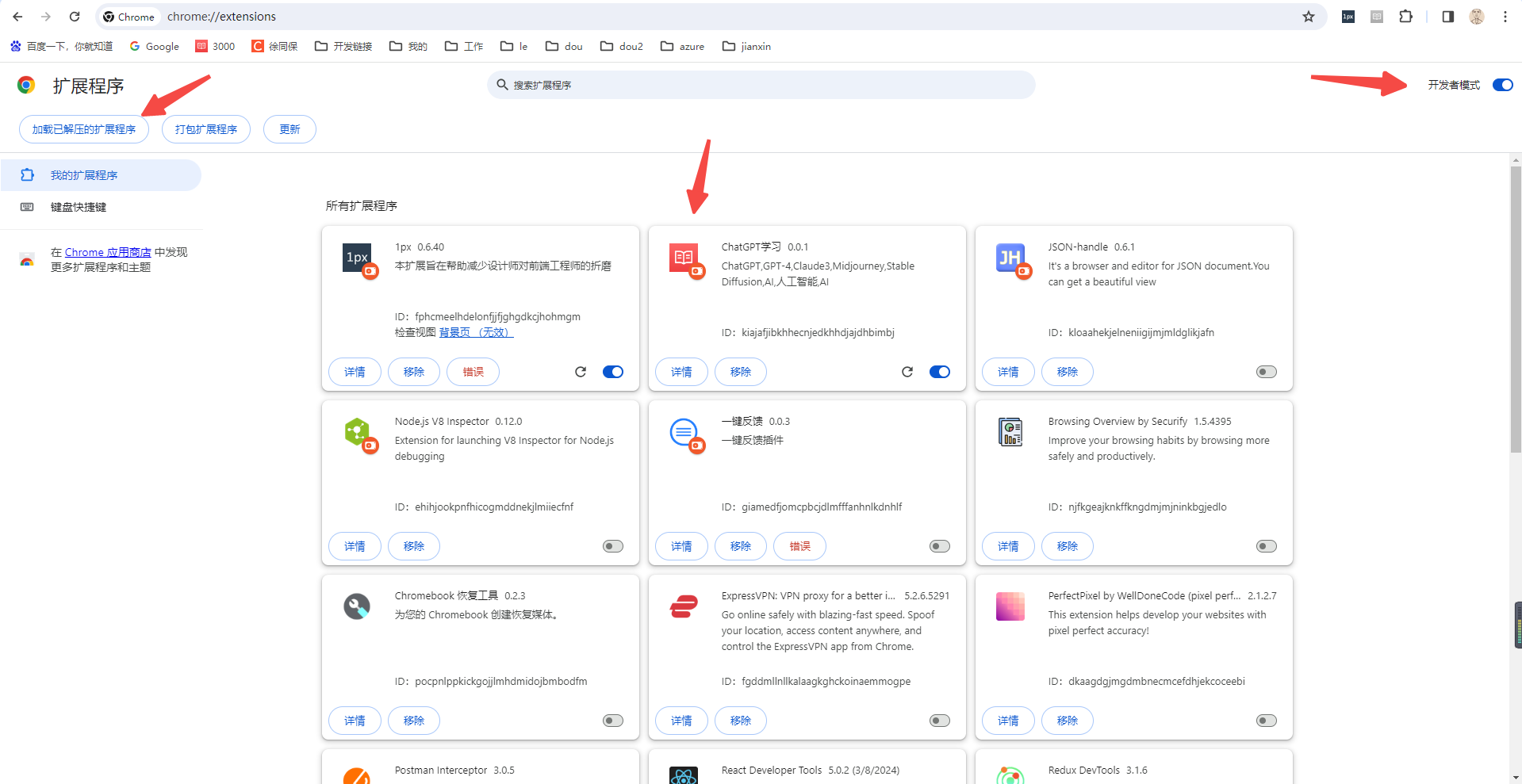Screen dimensions: 1522x784
Task: Enable the JSON-handle extension toggle
Action: point(1267,372)
